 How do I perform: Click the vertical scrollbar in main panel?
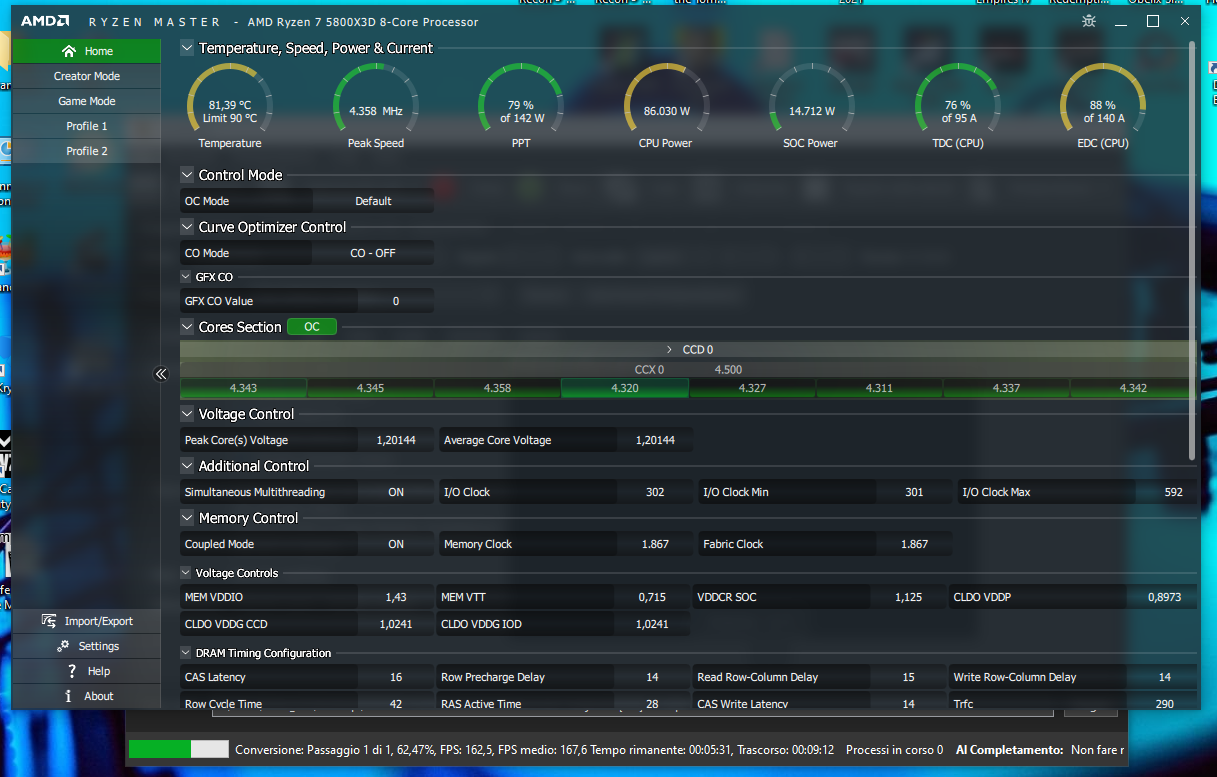pos(1192,250)
